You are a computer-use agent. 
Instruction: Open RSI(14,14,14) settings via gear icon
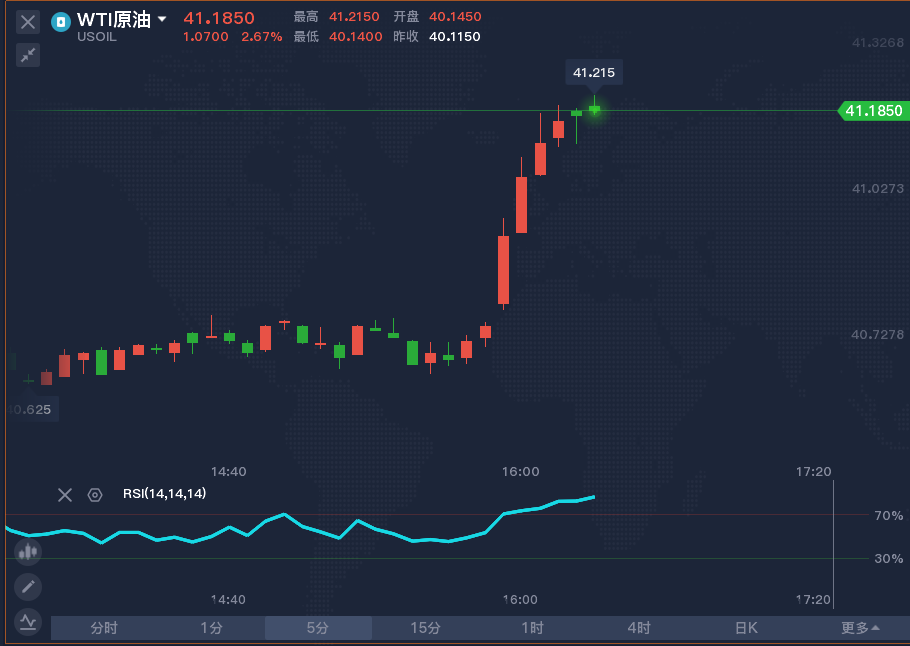(x=95, y=495)
